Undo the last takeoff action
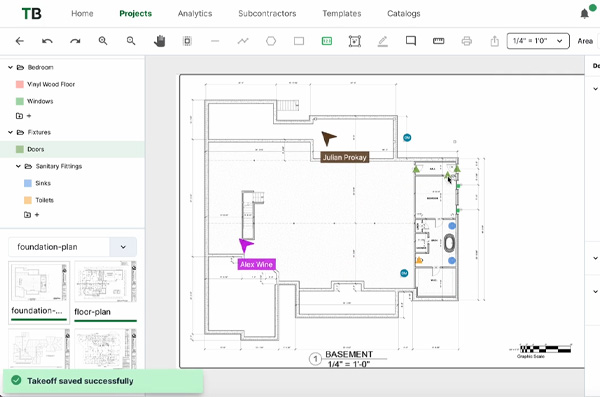600x397 pixels. 47,41
